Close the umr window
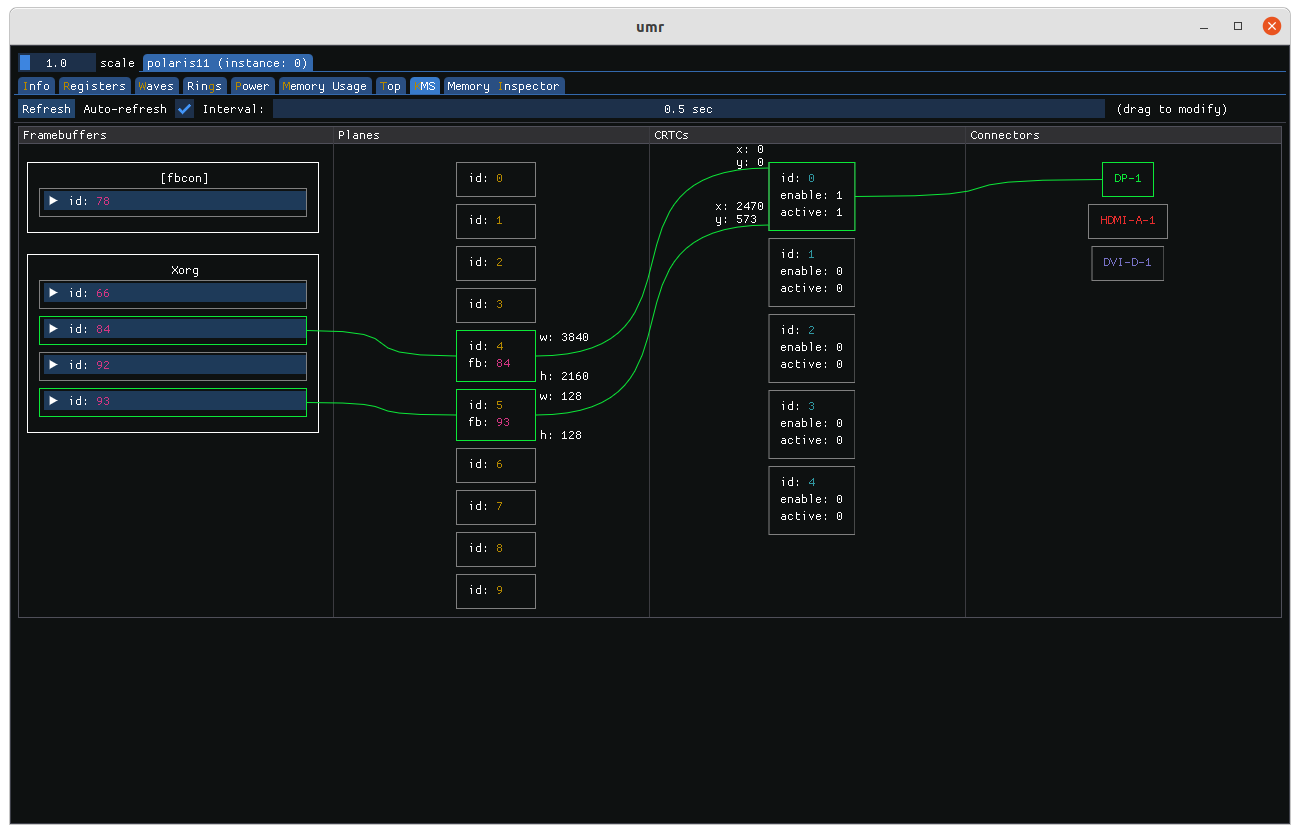 pos(1272,26)
